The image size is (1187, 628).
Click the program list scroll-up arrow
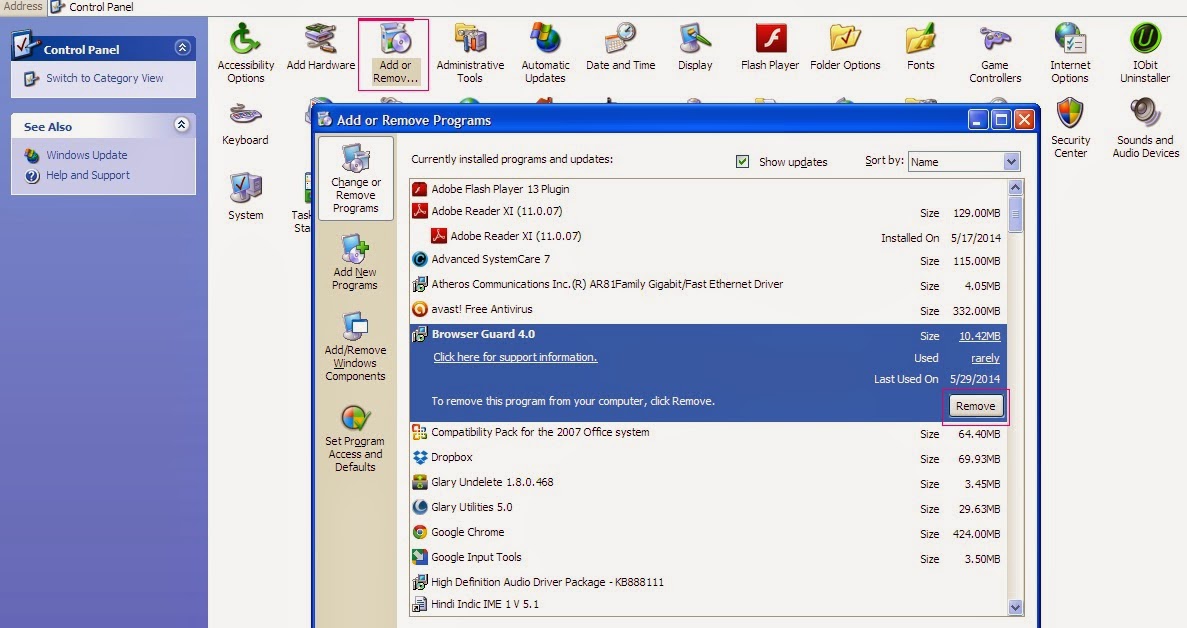tap(1016, 187)
